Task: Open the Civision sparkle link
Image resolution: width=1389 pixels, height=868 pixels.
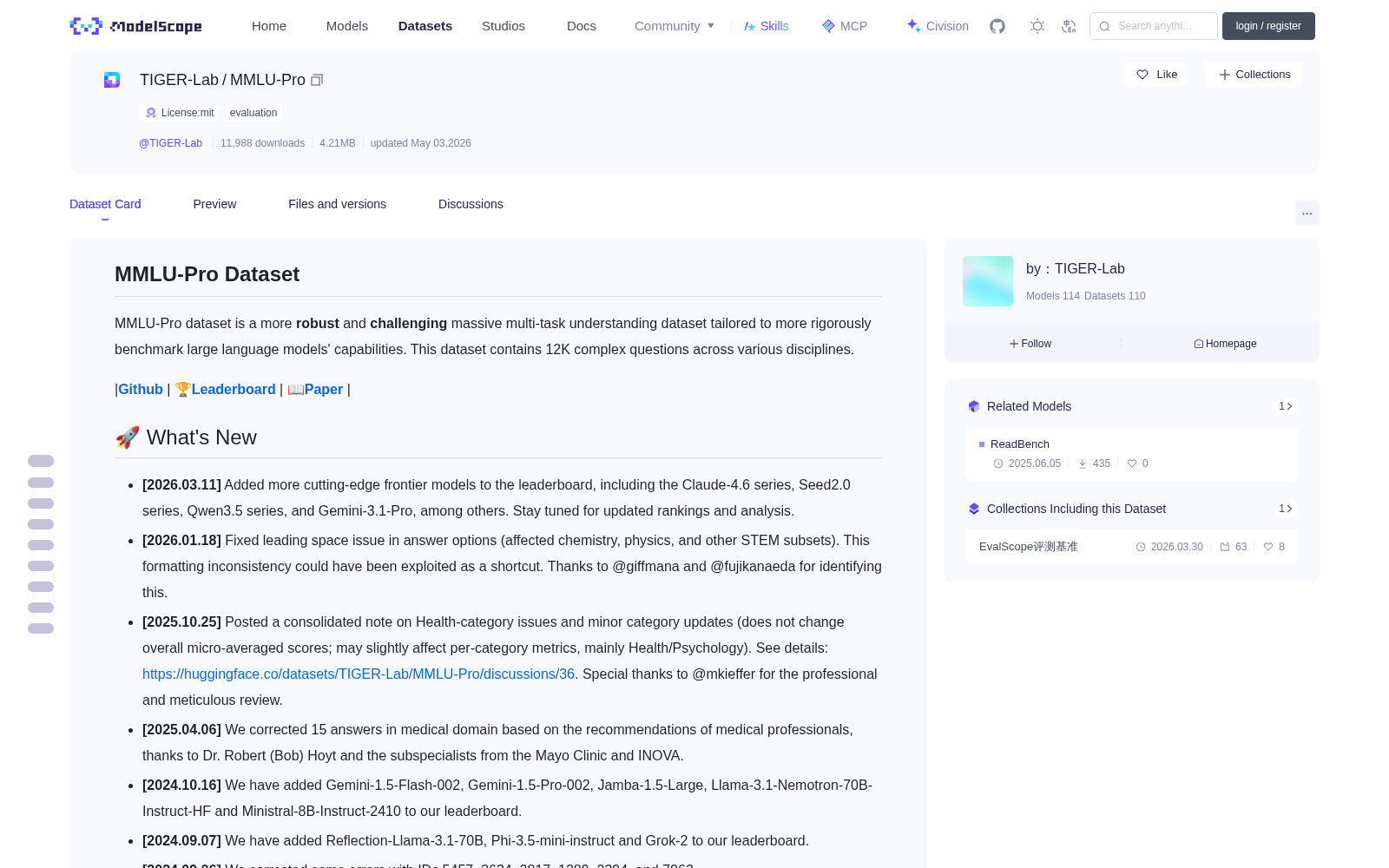Action: click(938, 26)
